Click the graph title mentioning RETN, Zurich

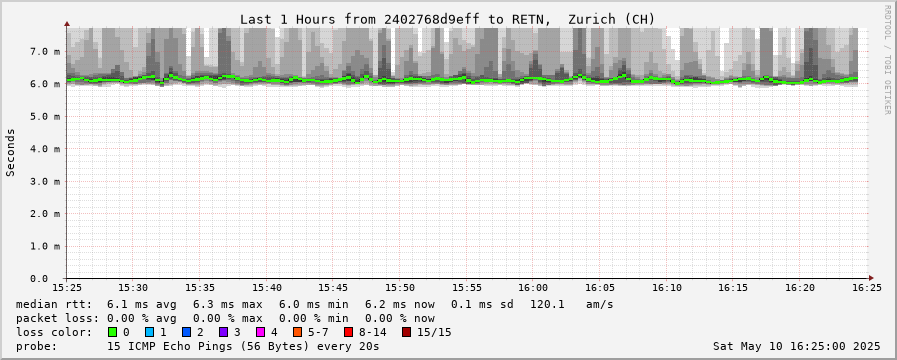point(447,19)
